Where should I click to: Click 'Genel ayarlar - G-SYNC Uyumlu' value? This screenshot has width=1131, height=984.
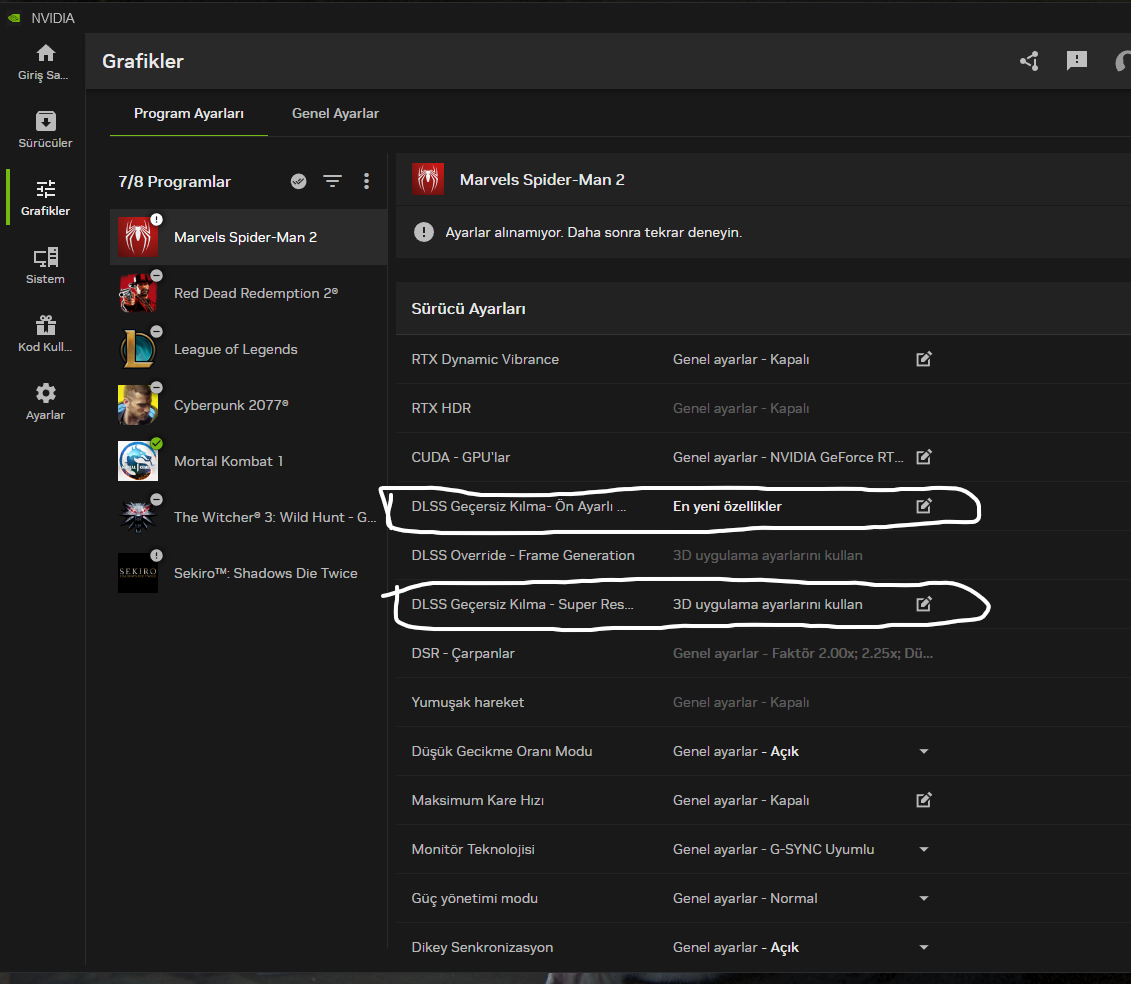pyautogui.click(x=773, y=849)
